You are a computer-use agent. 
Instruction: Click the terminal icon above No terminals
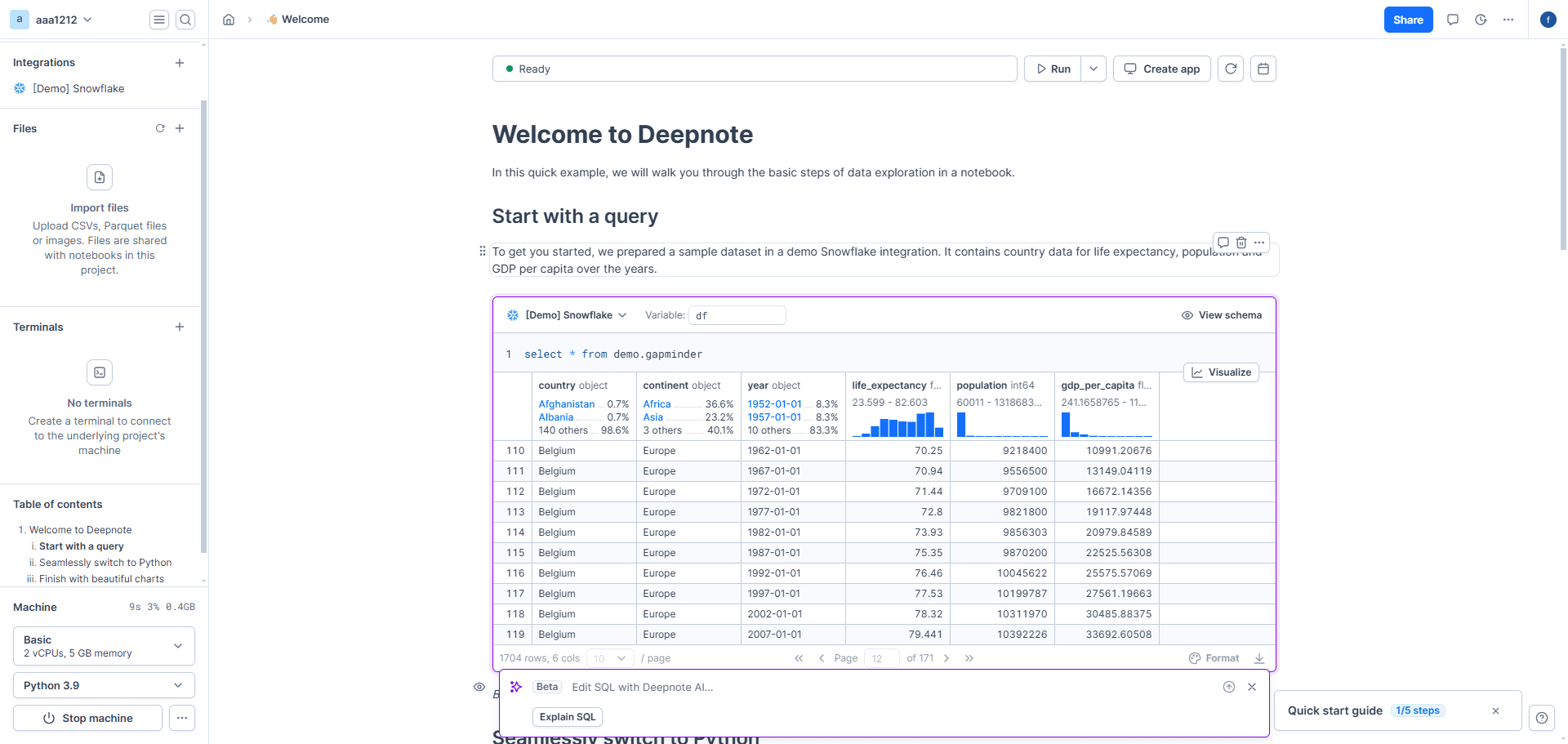[100, 372]
